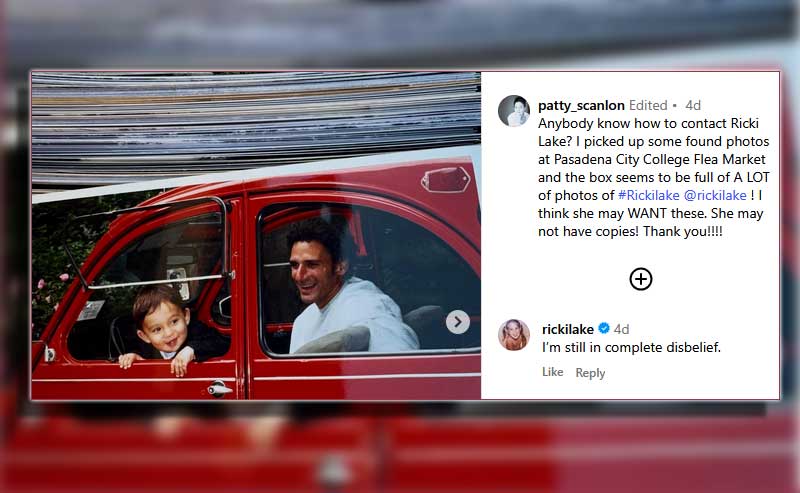Visit patty_scanlon username link
800x493 pixels.
(x=581, y=105)
